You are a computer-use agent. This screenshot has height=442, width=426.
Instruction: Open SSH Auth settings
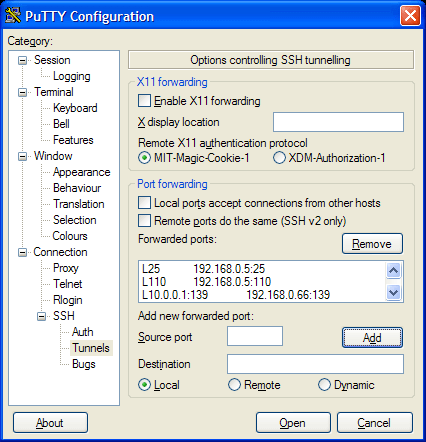(x=83, y=332)
